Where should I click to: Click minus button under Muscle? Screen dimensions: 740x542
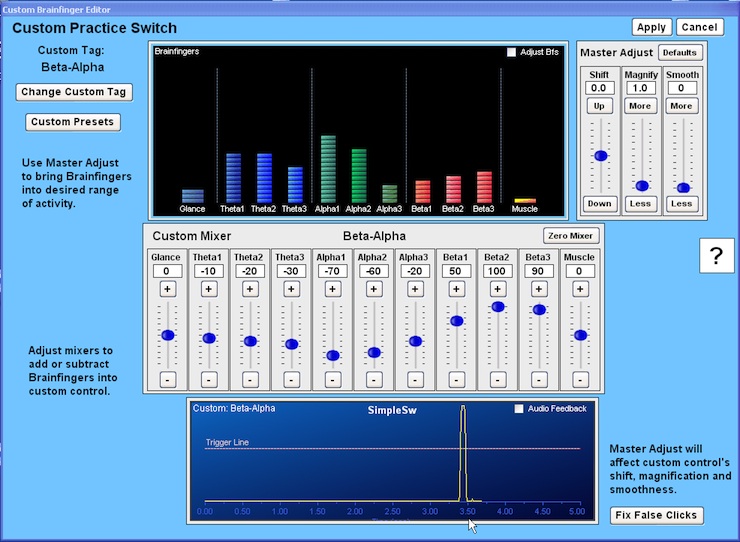tap(580, 379)
